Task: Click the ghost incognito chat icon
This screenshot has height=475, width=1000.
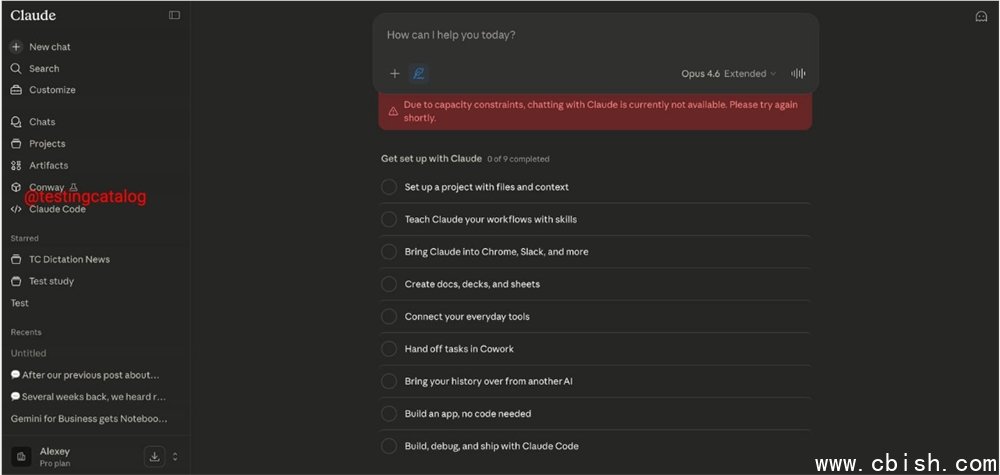Action: (981, 16)
